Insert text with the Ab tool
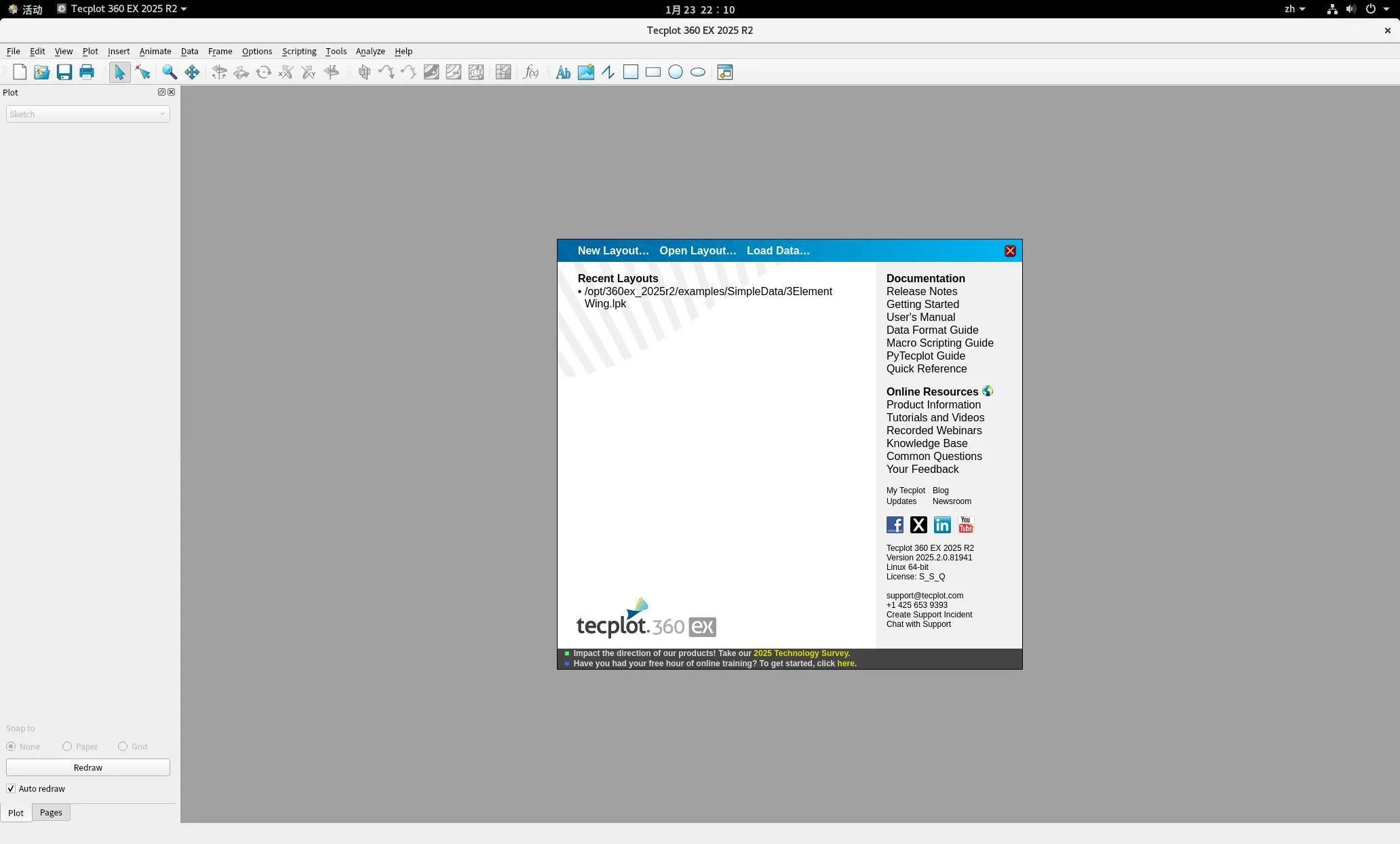This screenshot has height=844, width=1400. coord(563,72)
